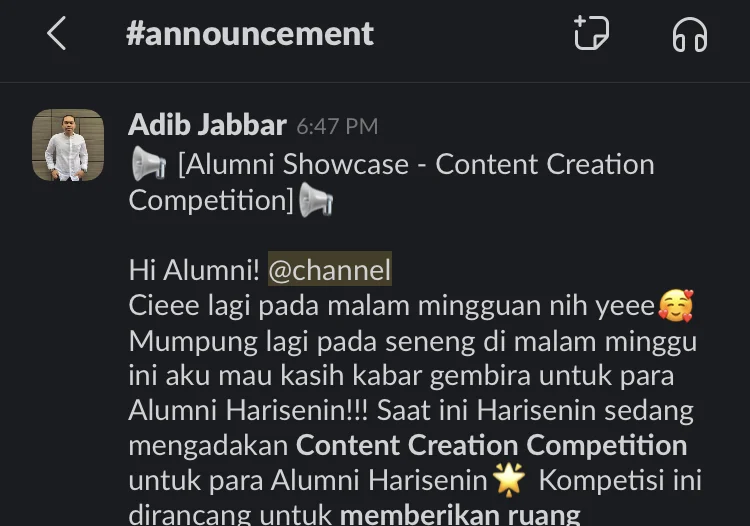750x526 pixels.
Task: Tap the Adib Jabbar sender name
Action: coord(207,125)
